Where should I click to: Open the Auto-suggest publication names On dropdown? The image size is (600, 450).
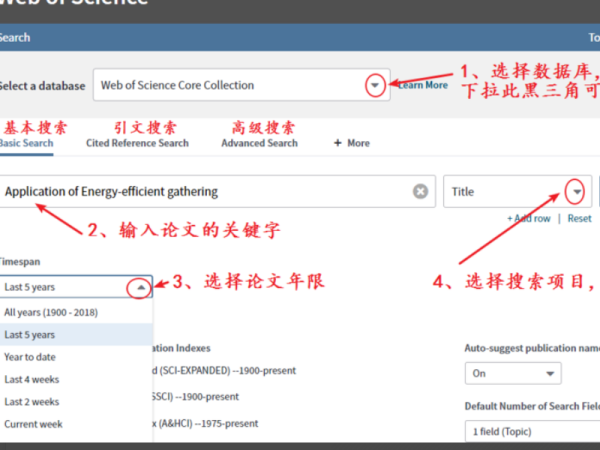(x=513, y=373)
